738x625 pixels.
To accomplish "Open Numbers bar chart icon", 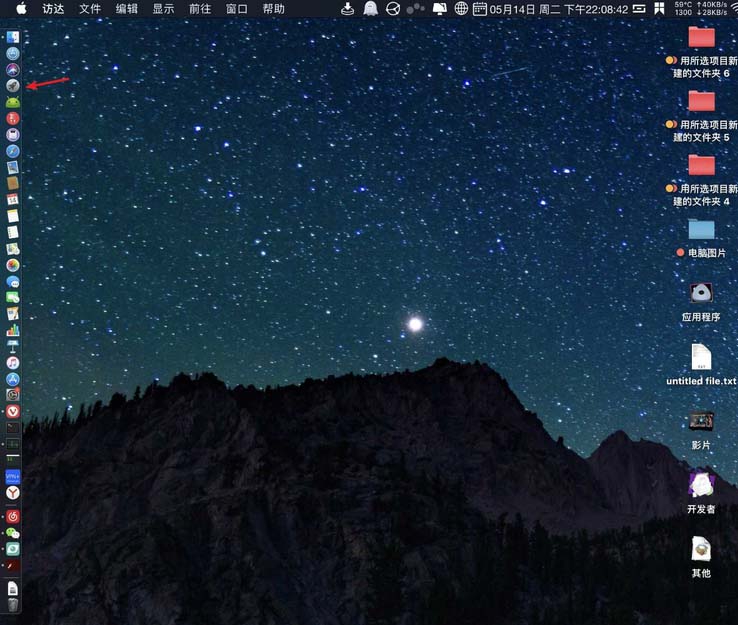I will (x=13, y=330).
